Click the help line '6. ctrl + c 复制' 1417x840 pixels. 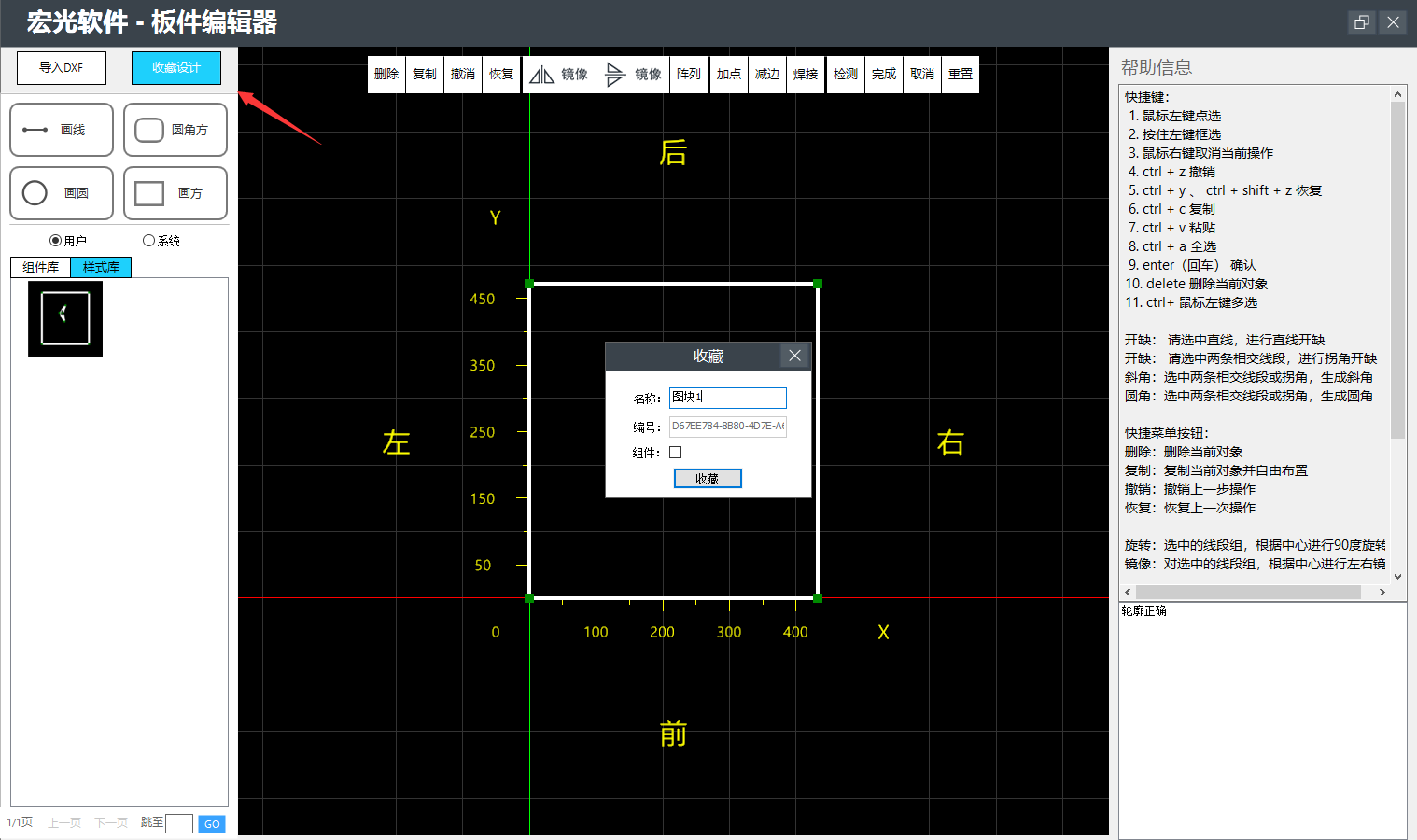pyautogui.click(x=1171, y=209)
